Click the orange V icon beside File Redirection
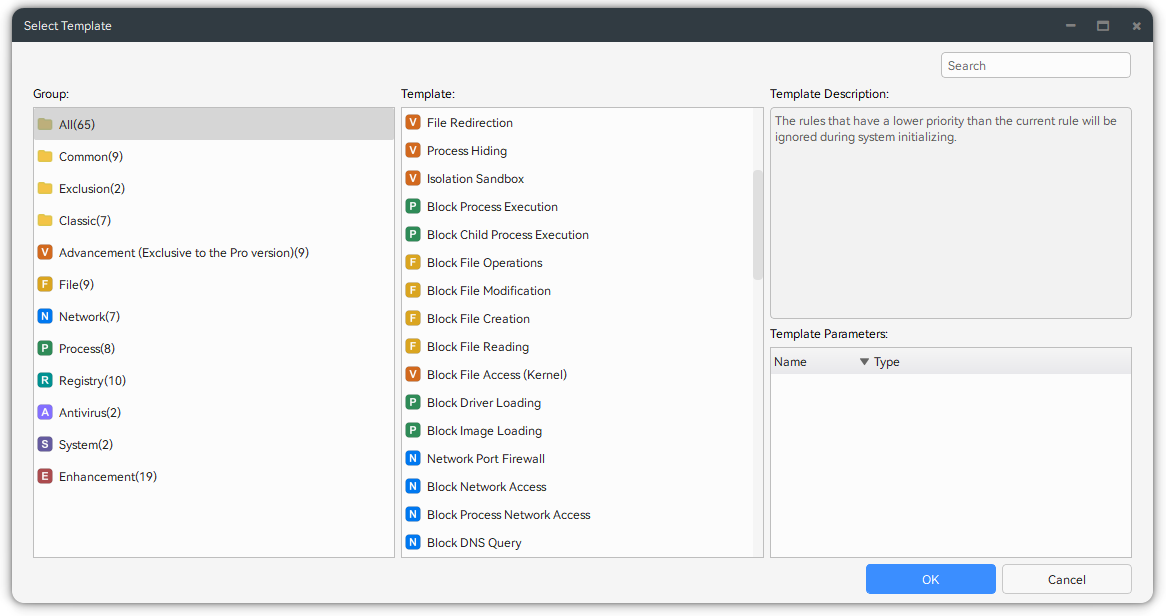This screenshot has height=616, width=1166. click(x=413, y=123)
